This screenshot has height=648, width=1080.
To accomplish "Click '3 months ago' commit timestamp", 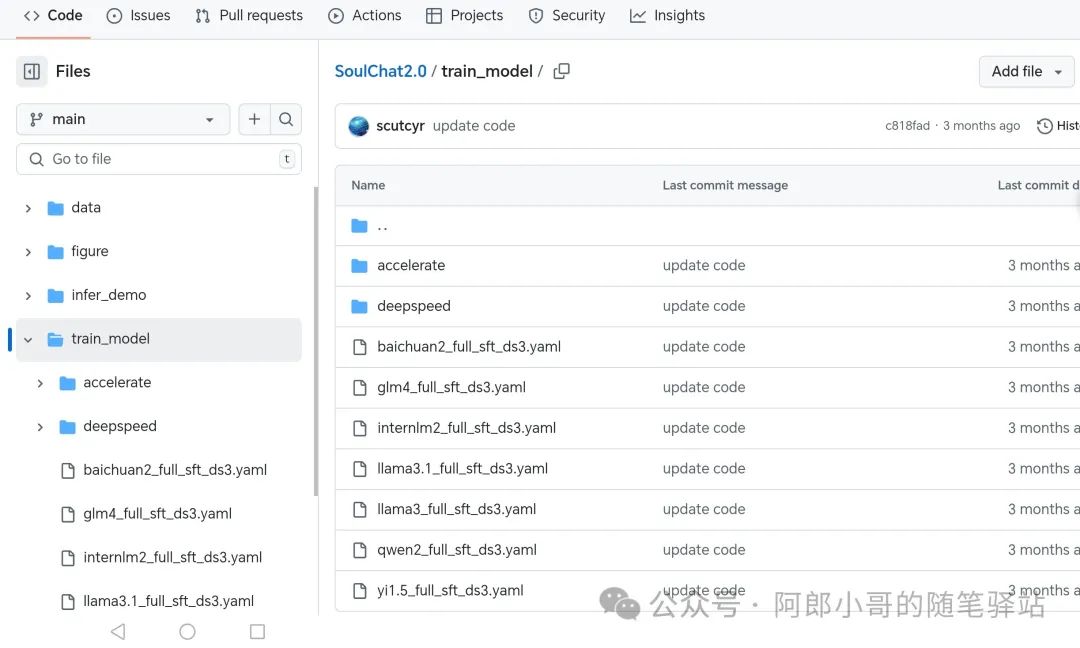I will click(982, 125).
